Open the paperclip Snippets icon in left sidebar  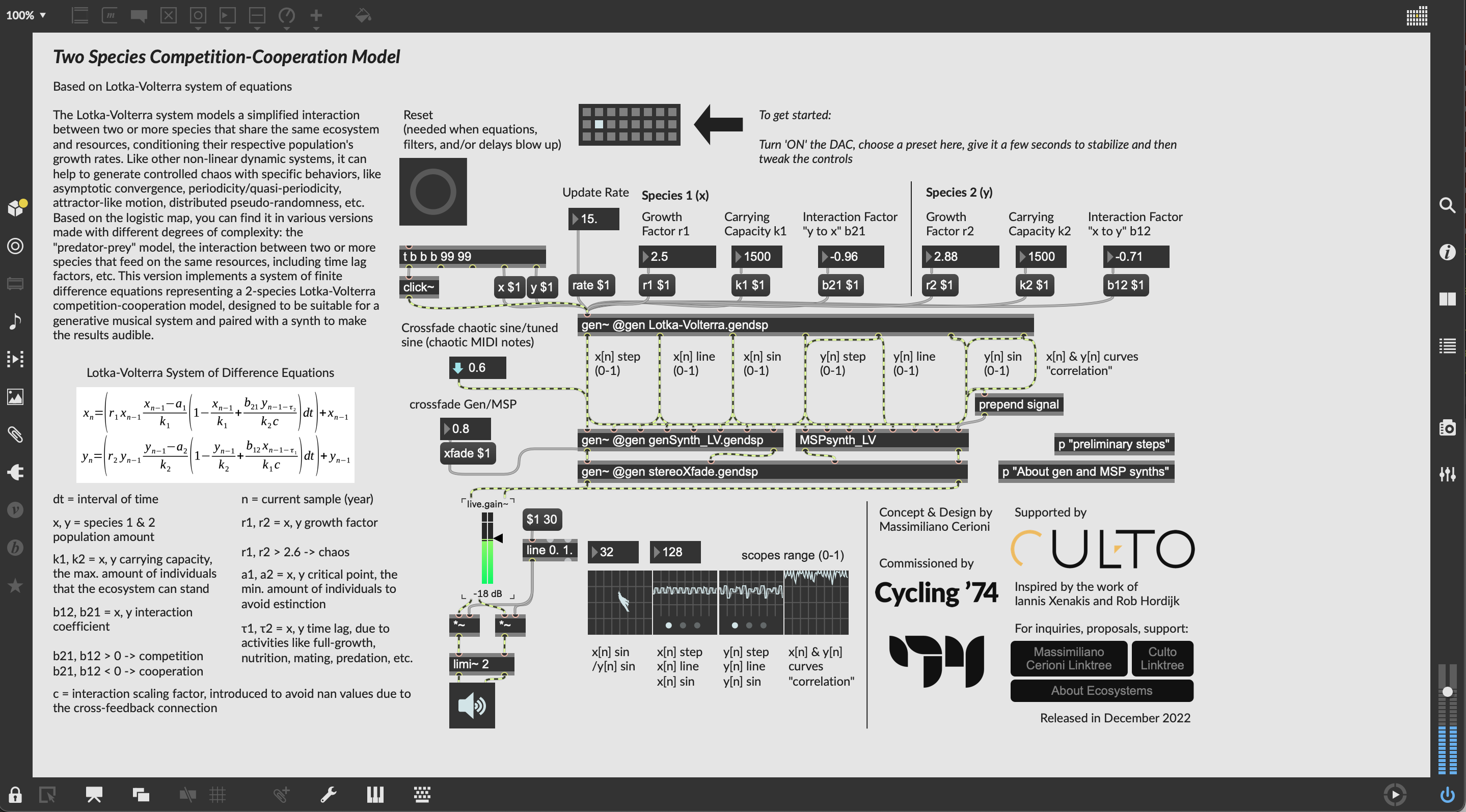coord(15,435)
